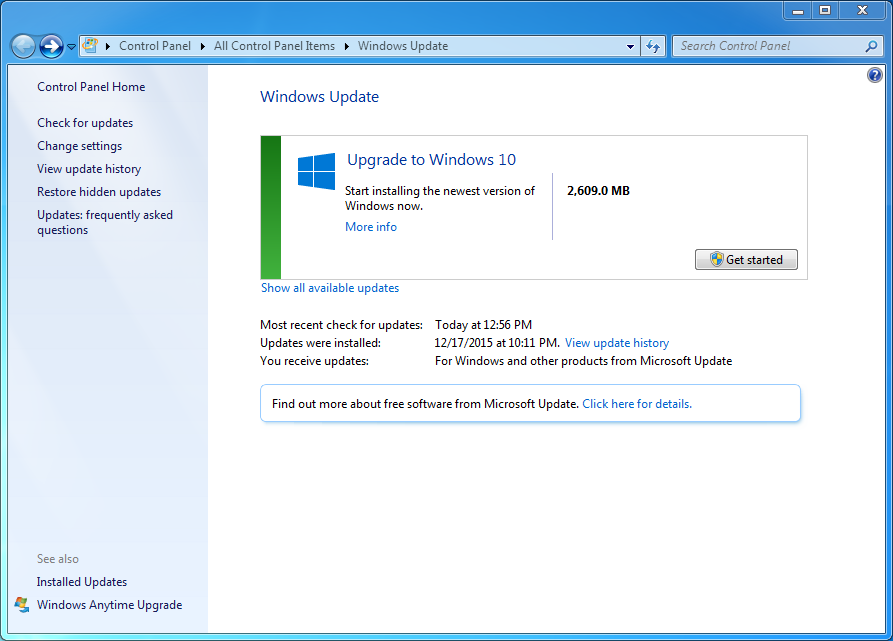Refresh the page using refresh icon
This screenshot has height=641, width=893.
pyautogui.click(x=652, y=46)
